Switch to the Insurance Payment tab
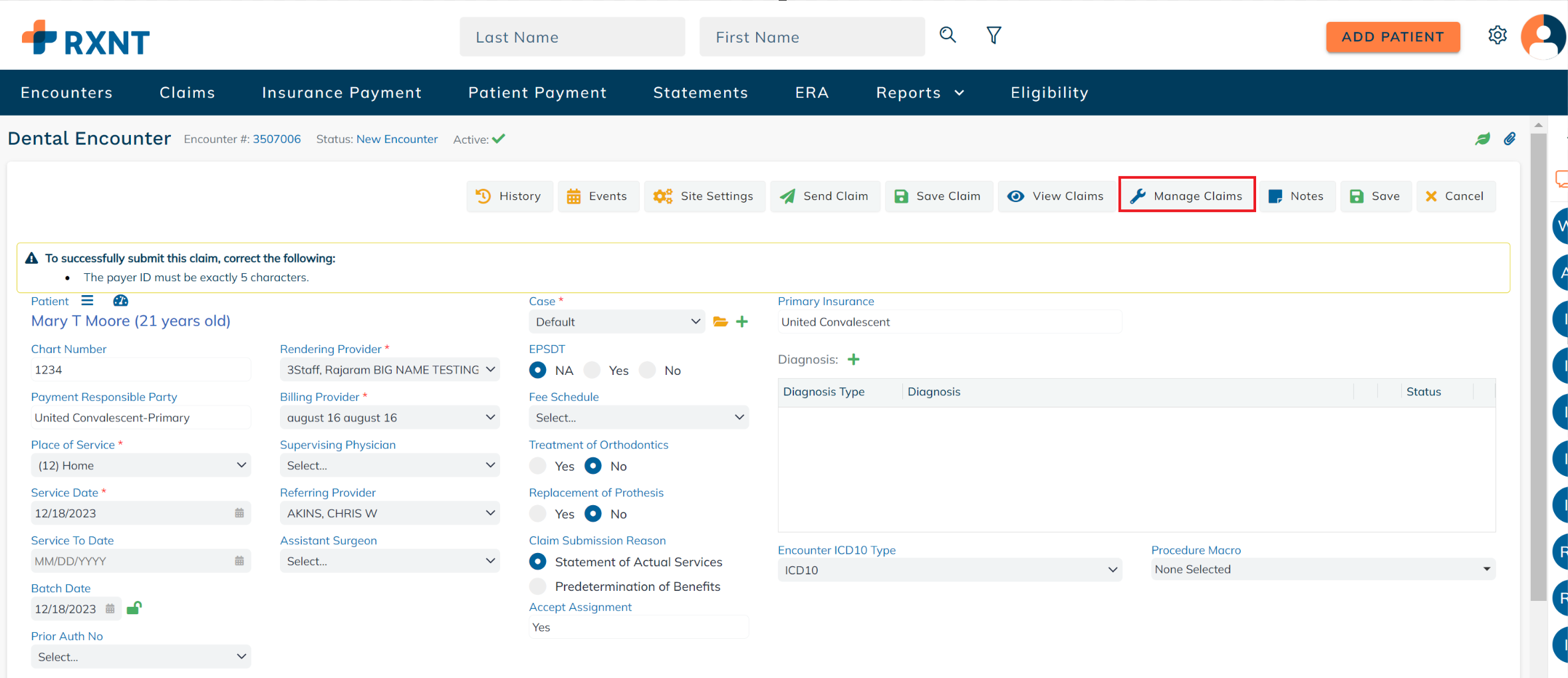Screen dimensions: 1568x678 click(x=342, y=92)
